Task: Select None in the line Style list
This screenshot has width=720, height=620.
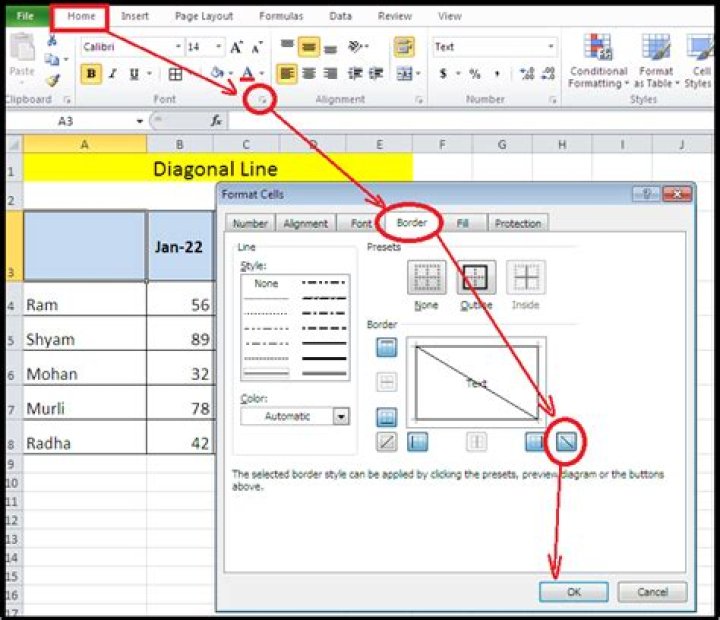Action: 266,283
